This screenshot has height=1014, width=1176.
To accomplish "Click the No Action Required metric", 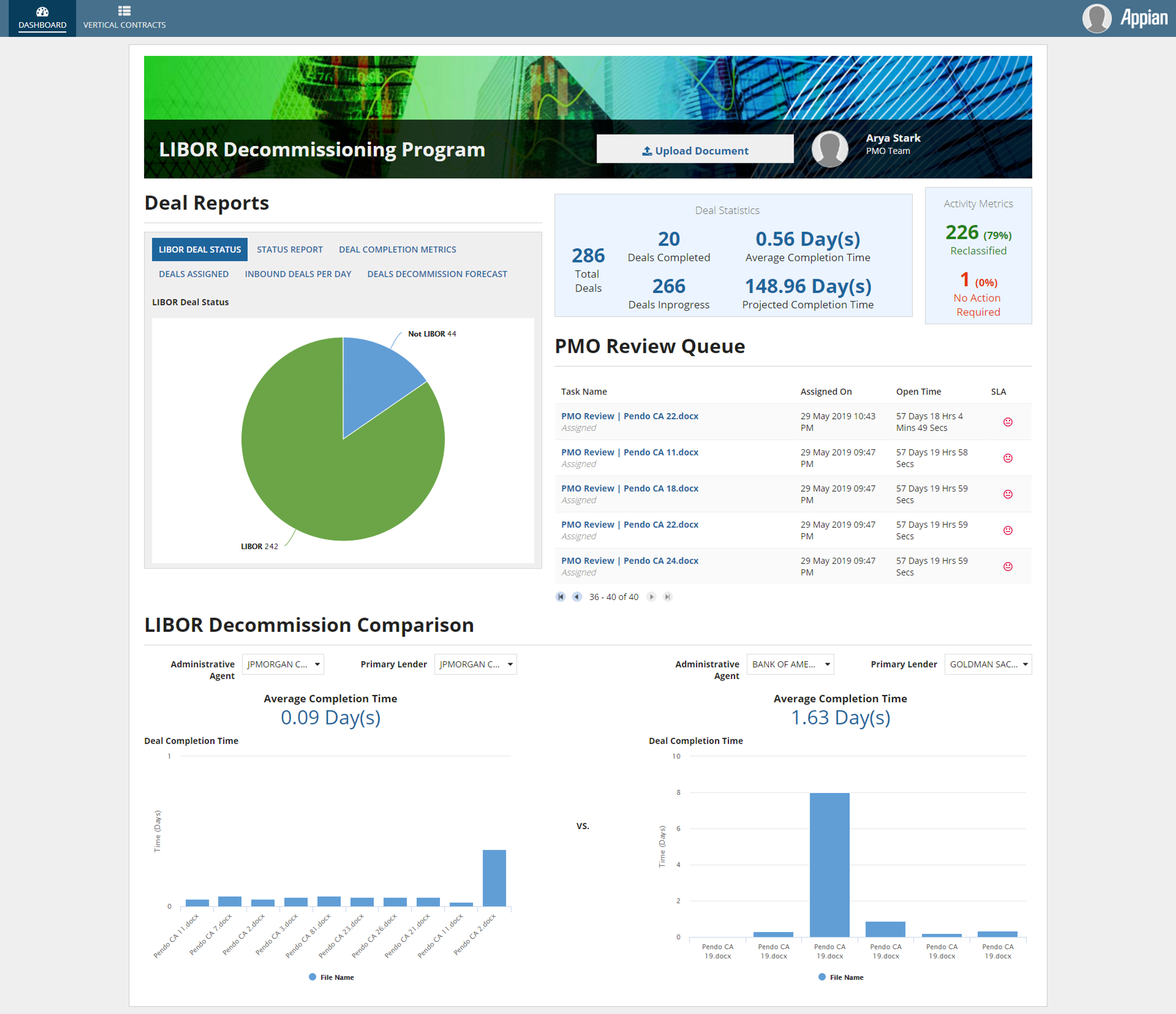I will click(x=978, y=293).
